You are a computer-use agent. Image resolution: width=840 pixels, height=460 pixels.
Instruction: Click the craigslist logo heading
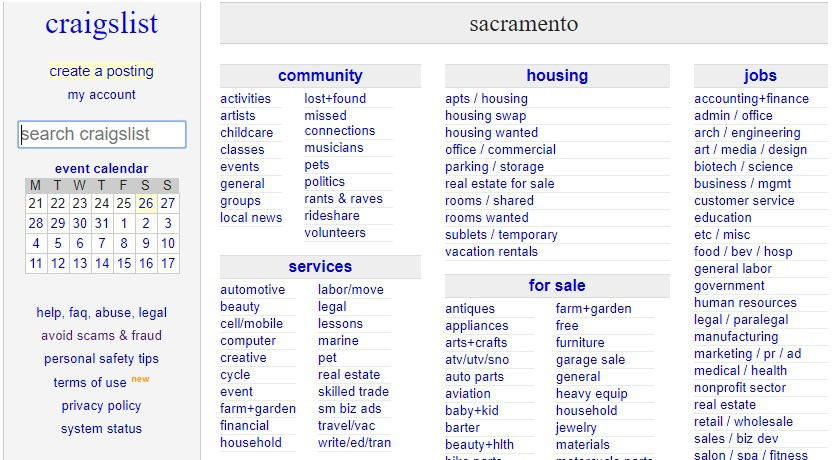101,25
